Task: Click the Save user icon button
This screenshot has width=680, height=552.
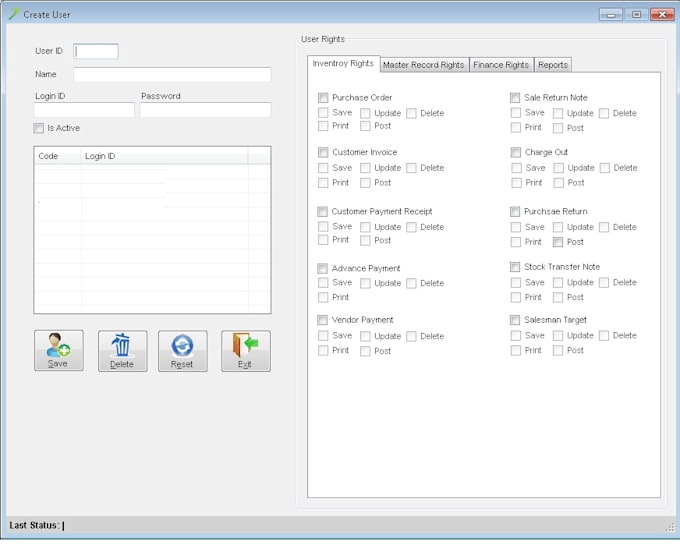Action: pos(58,351)
